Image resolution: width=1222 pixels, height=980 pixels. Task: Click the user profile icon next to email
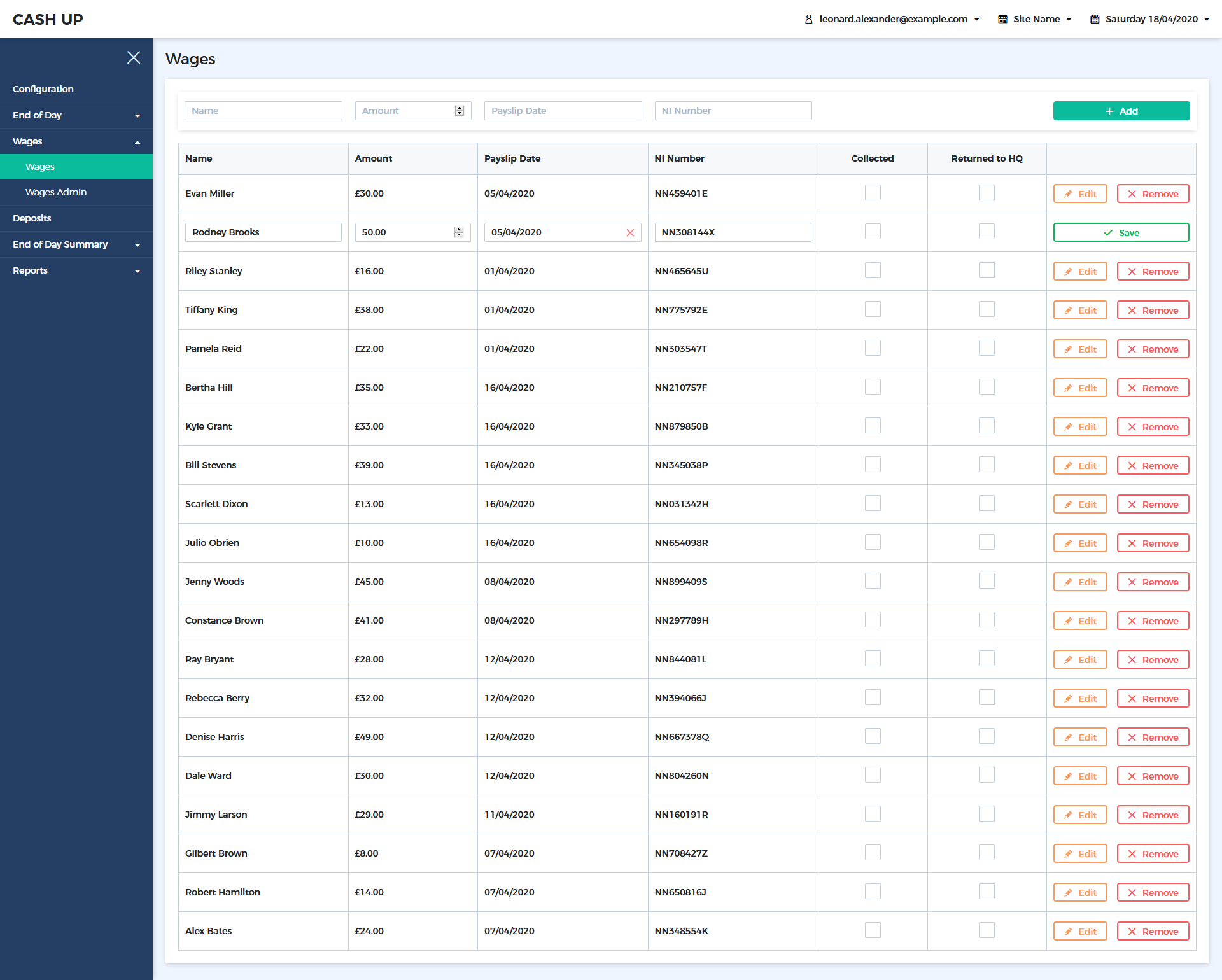pyautogui.click(x=808, y=19)
